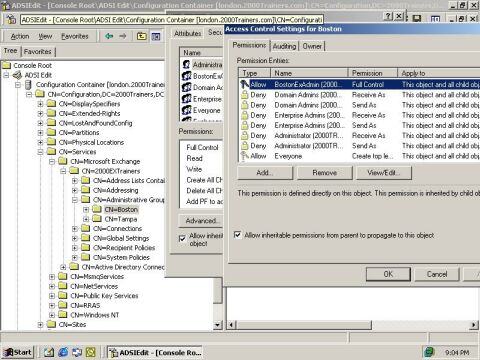The image size is (480, 360).
Task: Select CN=Recipient Policies in the tree
Action: (x=124, y=248)
